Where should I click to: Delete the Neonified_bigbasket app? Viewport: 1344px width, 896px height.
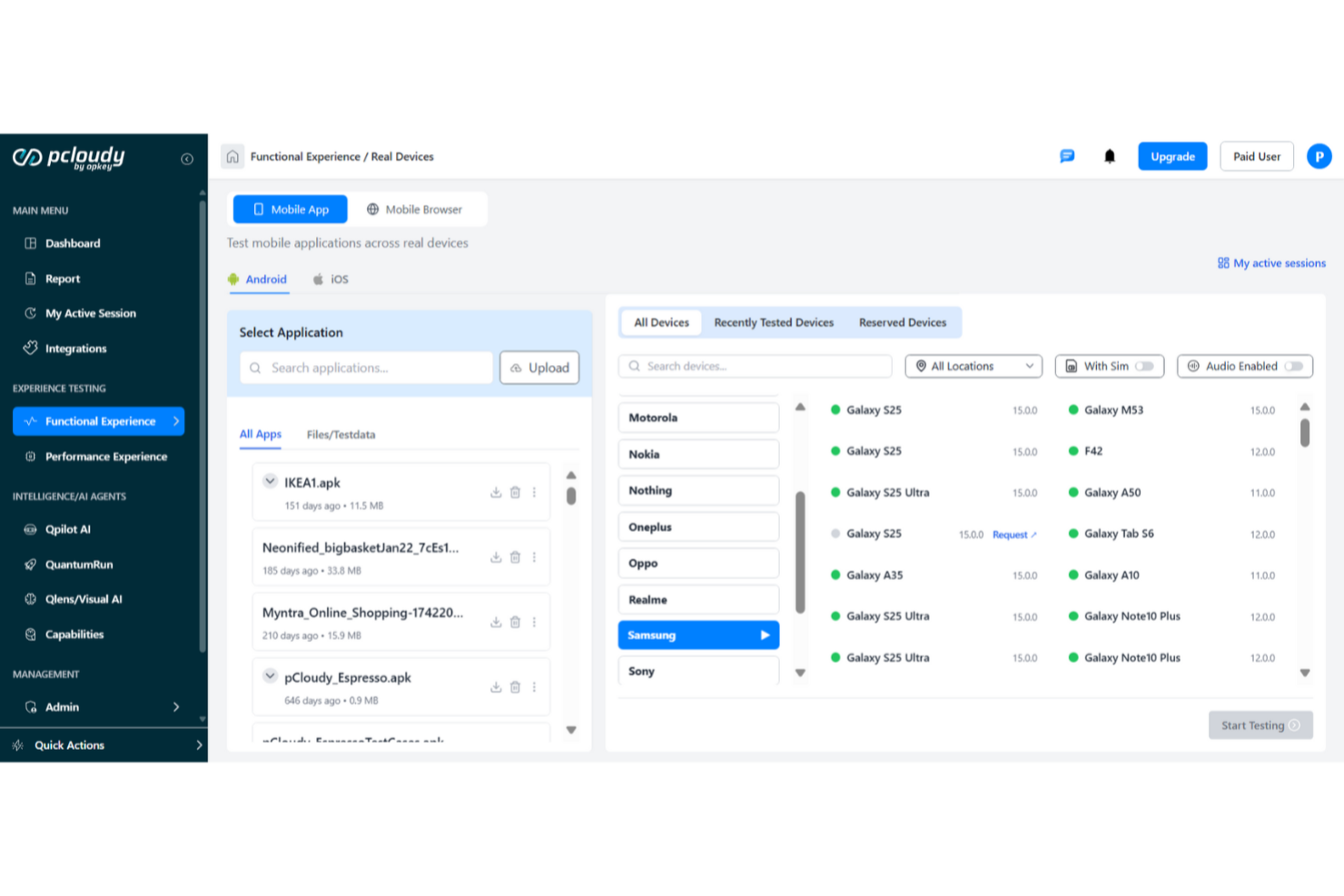[x=515, y=557]
